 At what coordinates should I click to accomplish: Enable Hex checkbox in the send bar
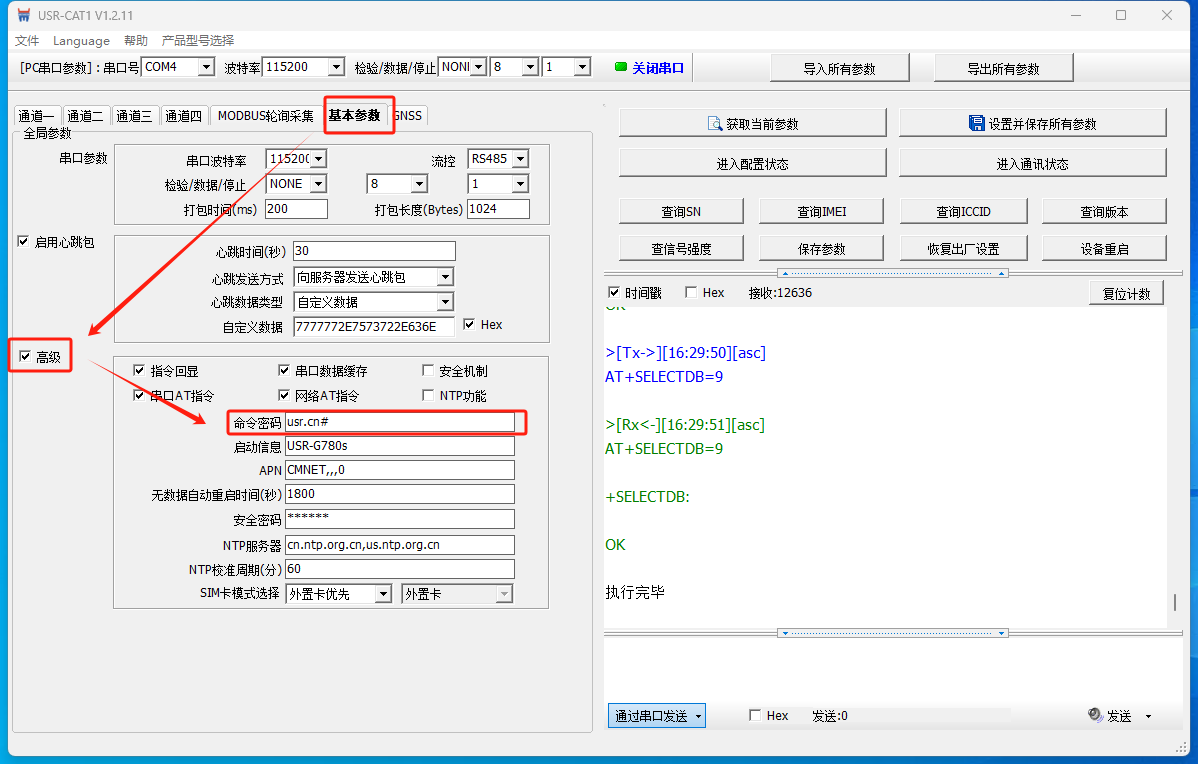point(755,715)
